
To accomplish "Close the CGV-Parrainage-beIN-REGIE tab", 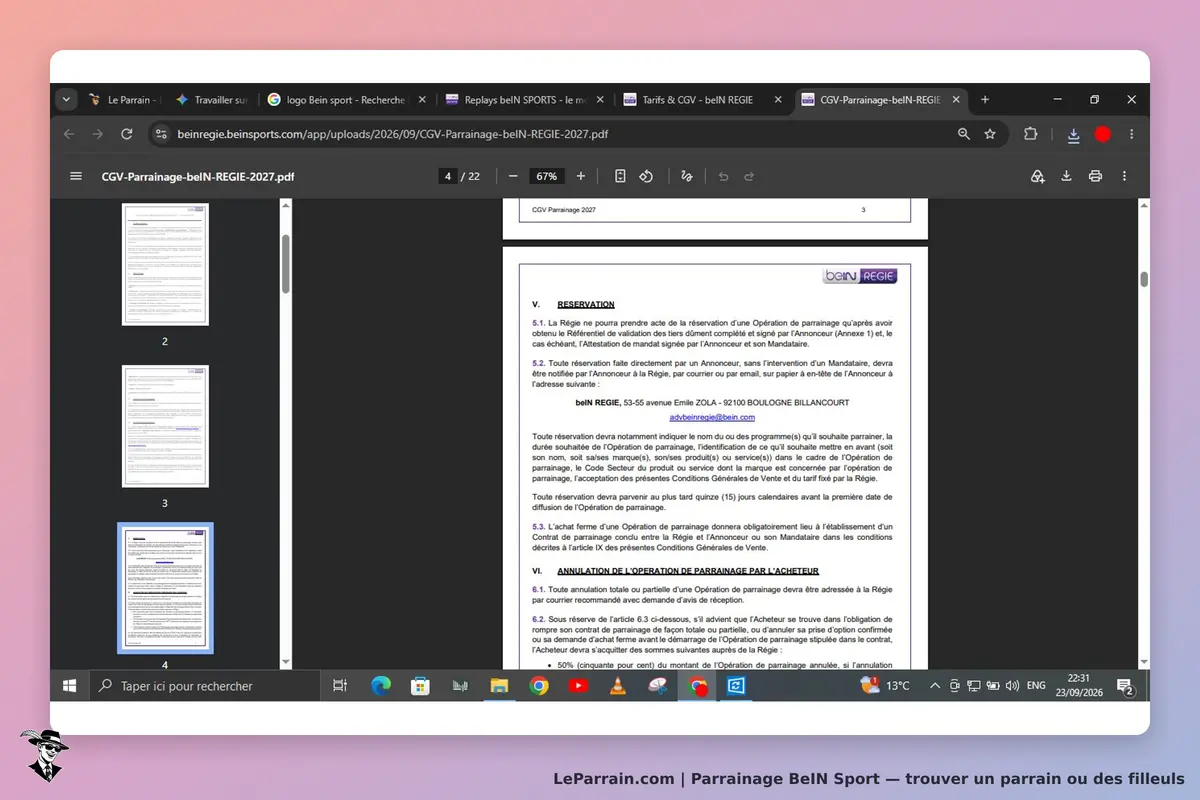I will pyautogui.click(x=956, y=100).
